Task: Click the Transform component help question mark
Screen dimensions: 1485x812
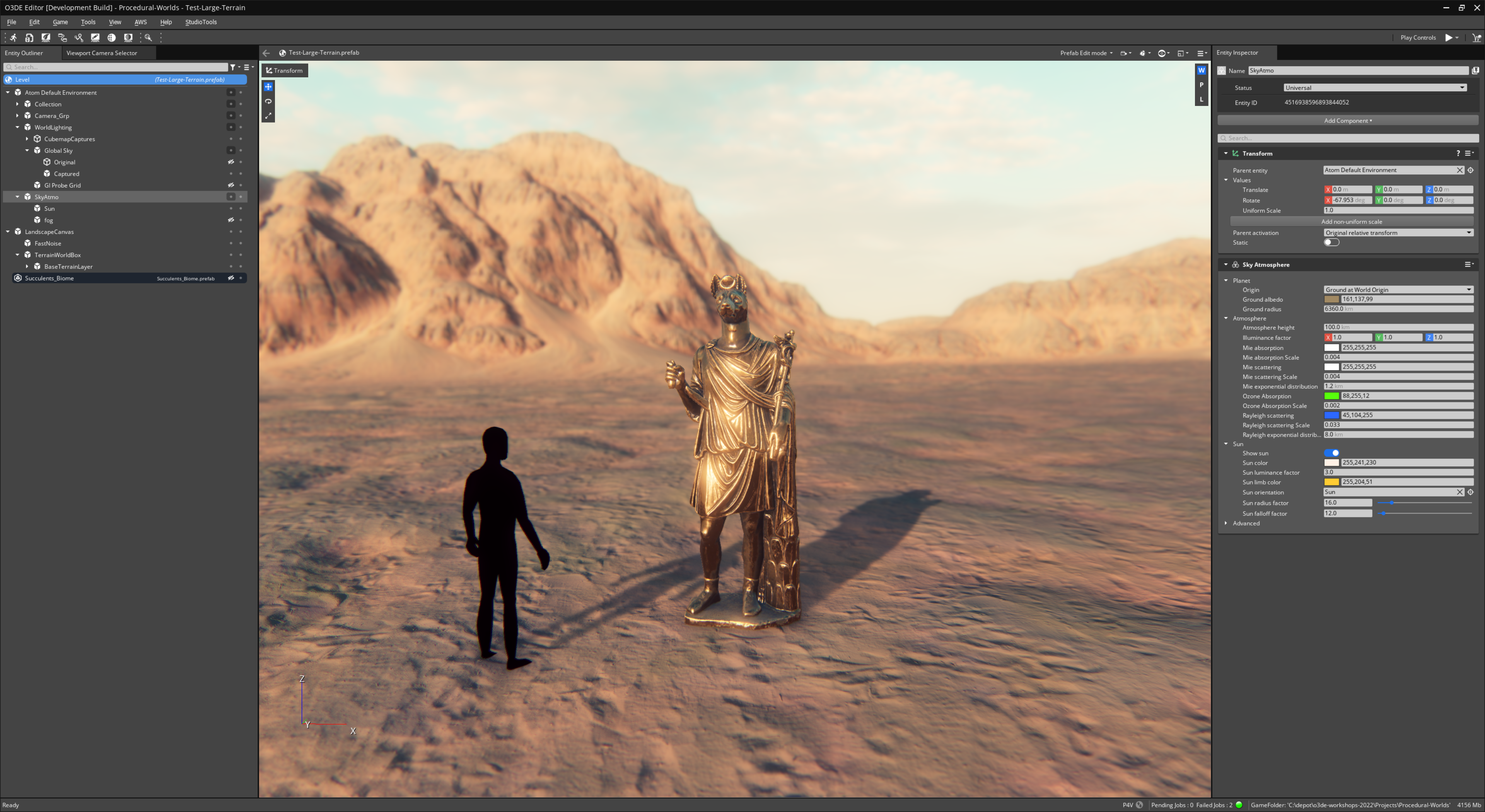Action: (x=1458, y=153)
